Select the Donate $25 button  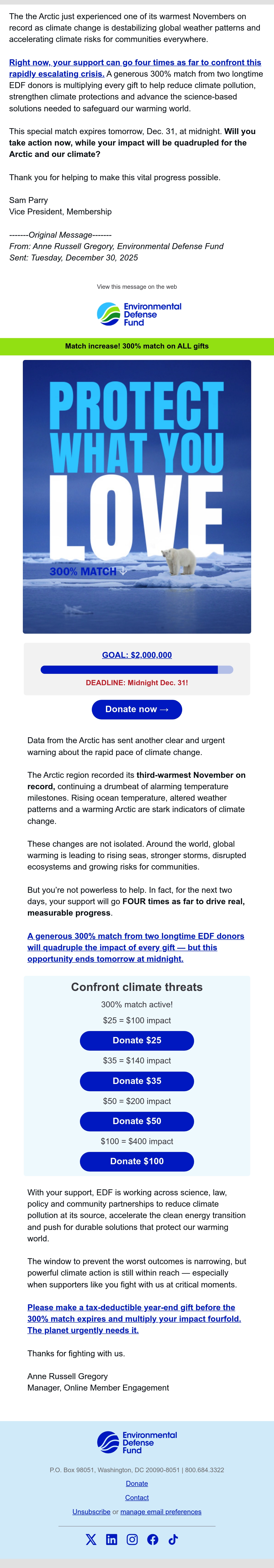[137, 1040]
